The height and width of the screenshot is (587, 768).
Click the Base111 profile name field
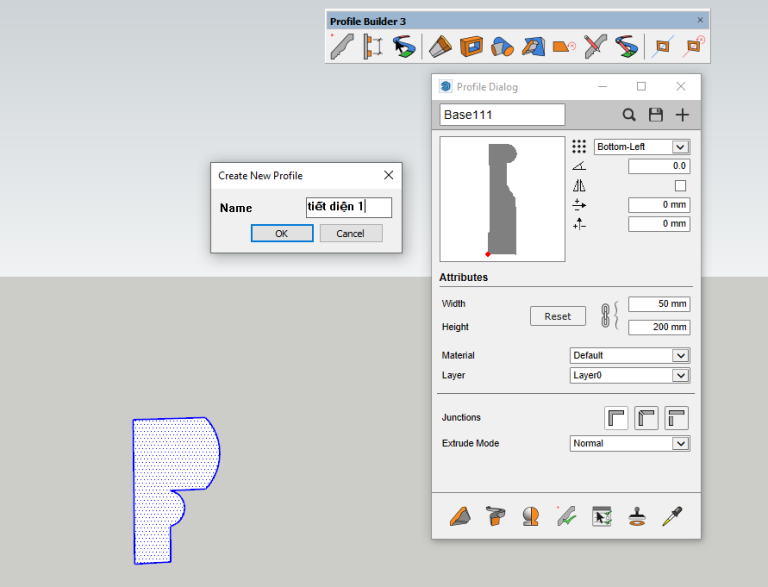click(502, 115)
